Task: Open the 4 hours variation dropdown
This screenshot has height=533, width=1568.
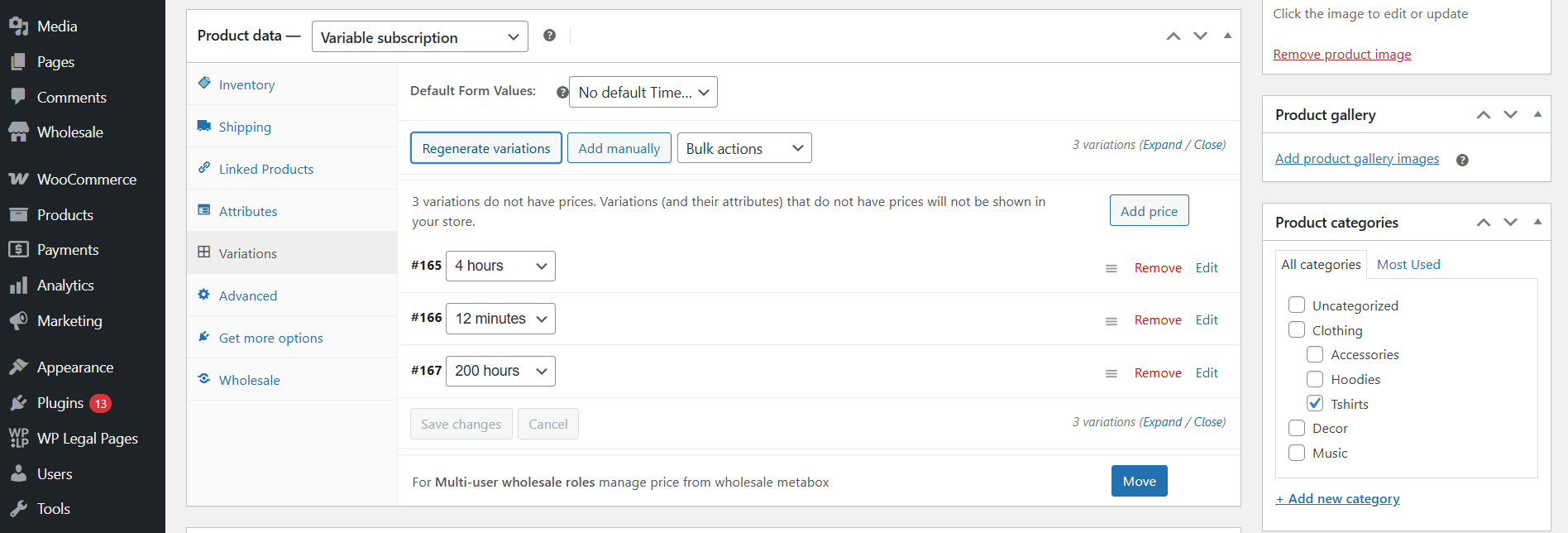Action: point(500,266)
